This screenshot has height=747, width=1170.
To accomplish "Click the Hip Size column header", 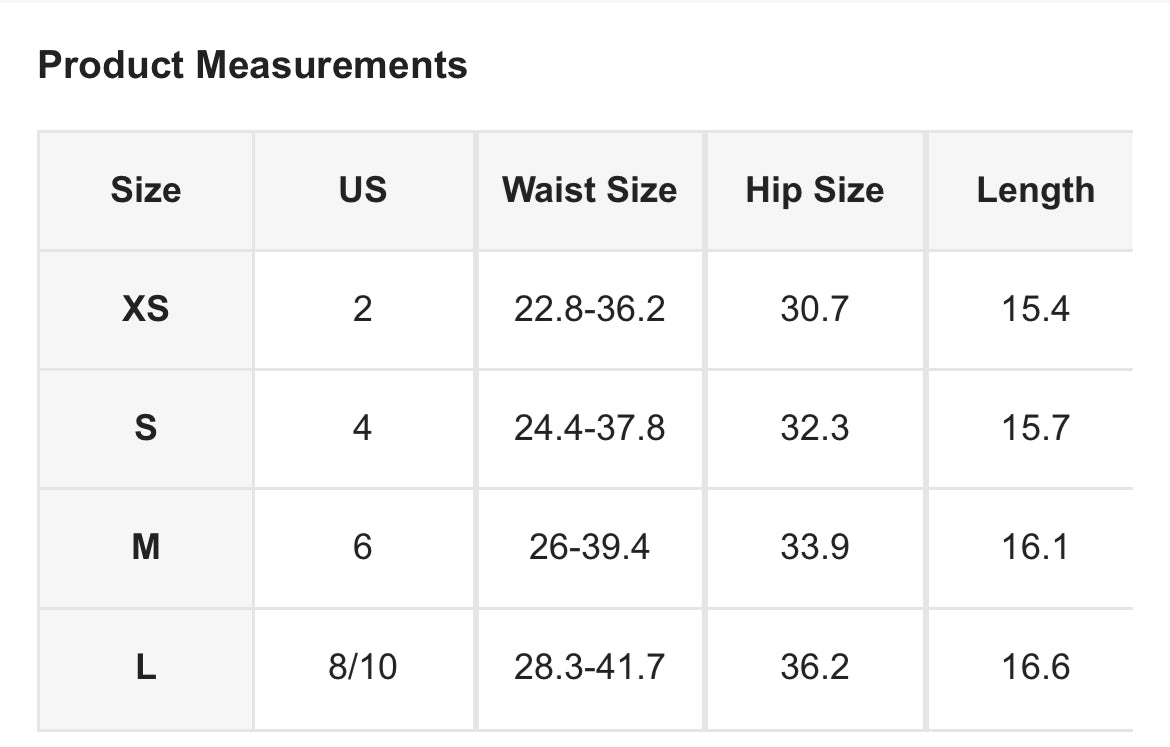I will click(815, 190).
